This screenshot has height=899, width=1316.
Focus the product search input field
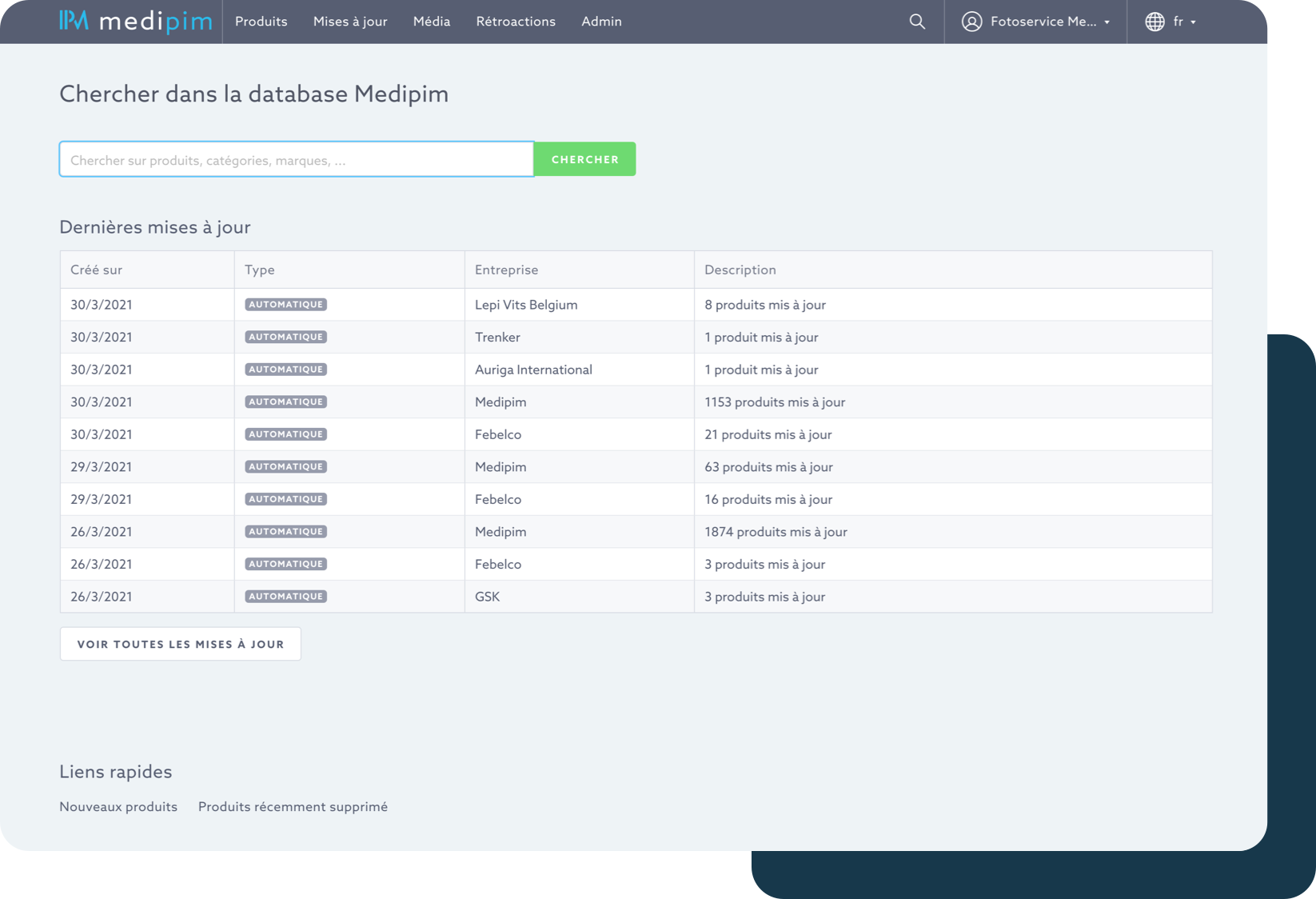click(x=296, y=160)
